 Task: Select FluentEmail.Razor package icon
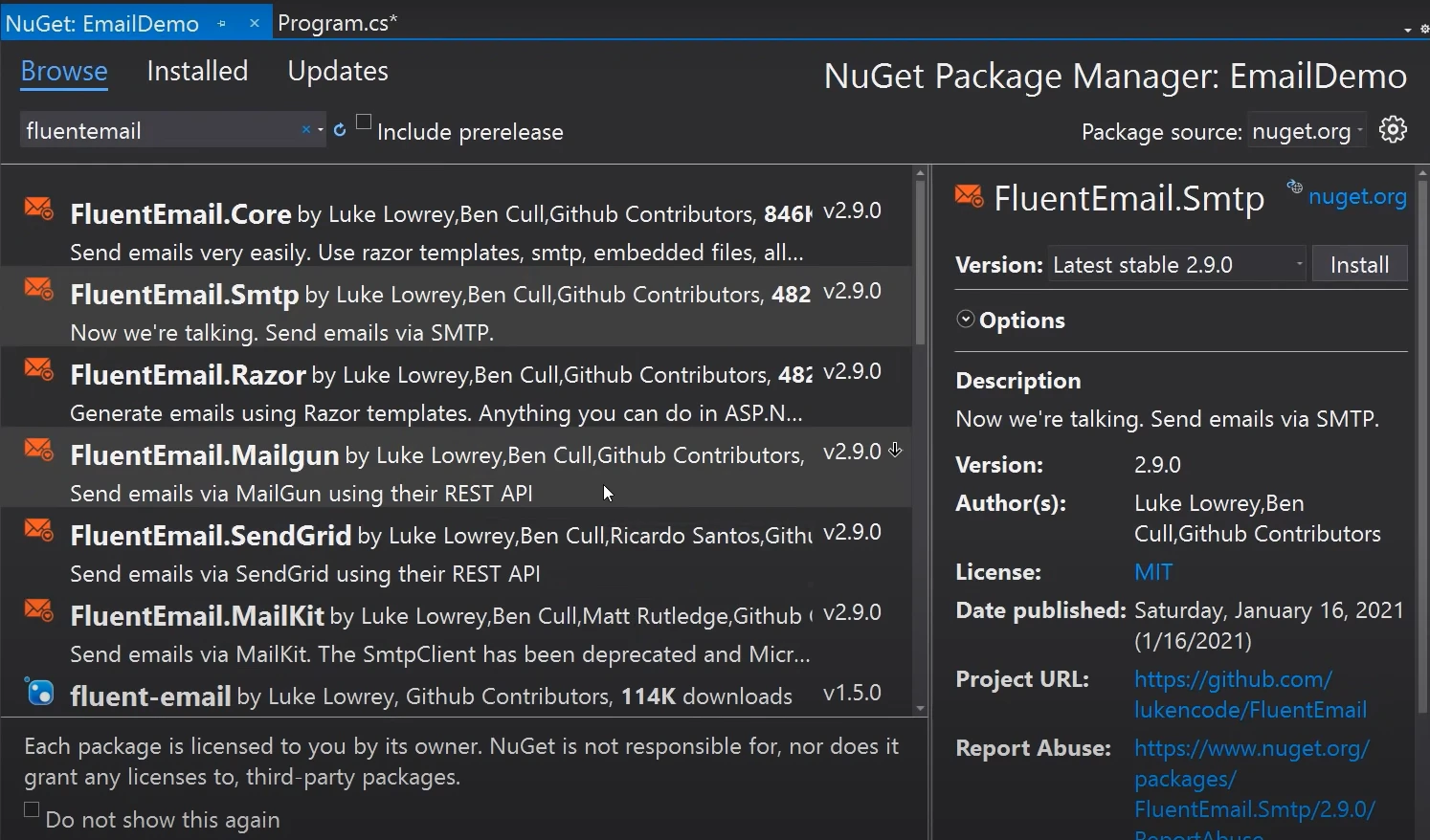click(x=38, y=368)
